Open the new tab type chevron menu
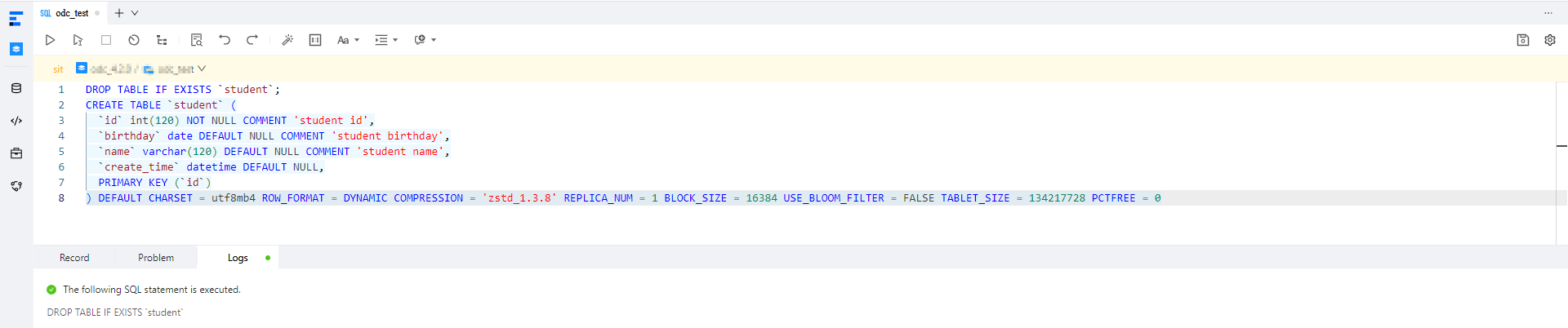Screen dimensions: 1568x328 click(135, 13)
